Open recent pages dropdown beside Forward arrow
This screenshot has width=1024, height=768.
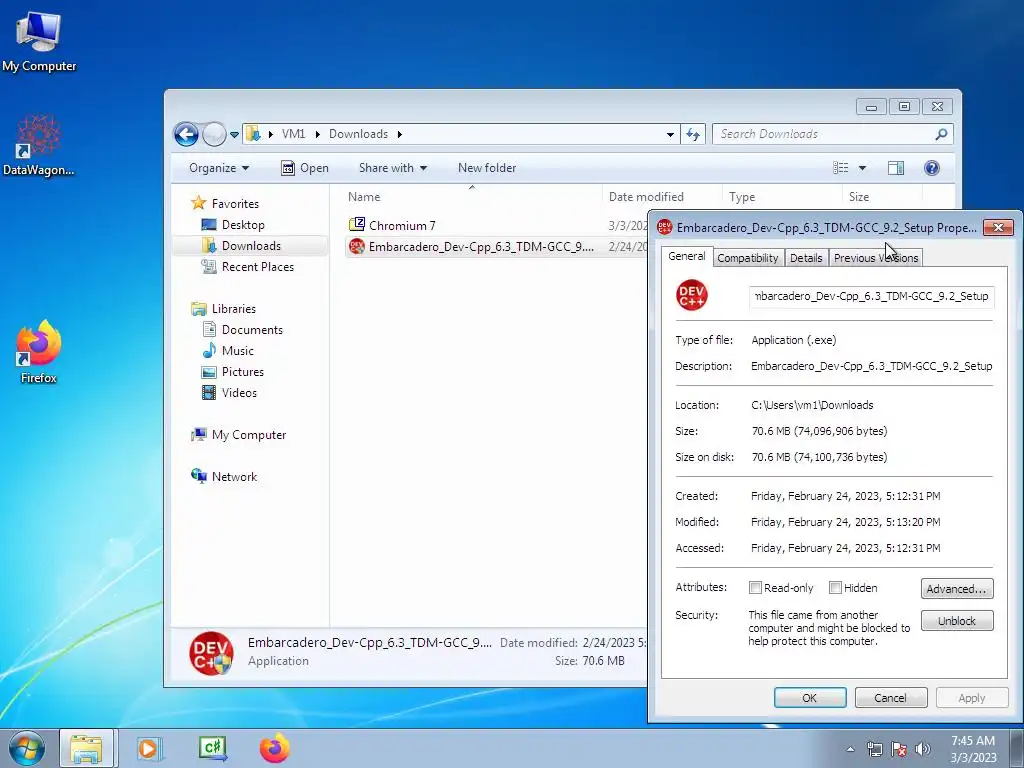(234, 135)
